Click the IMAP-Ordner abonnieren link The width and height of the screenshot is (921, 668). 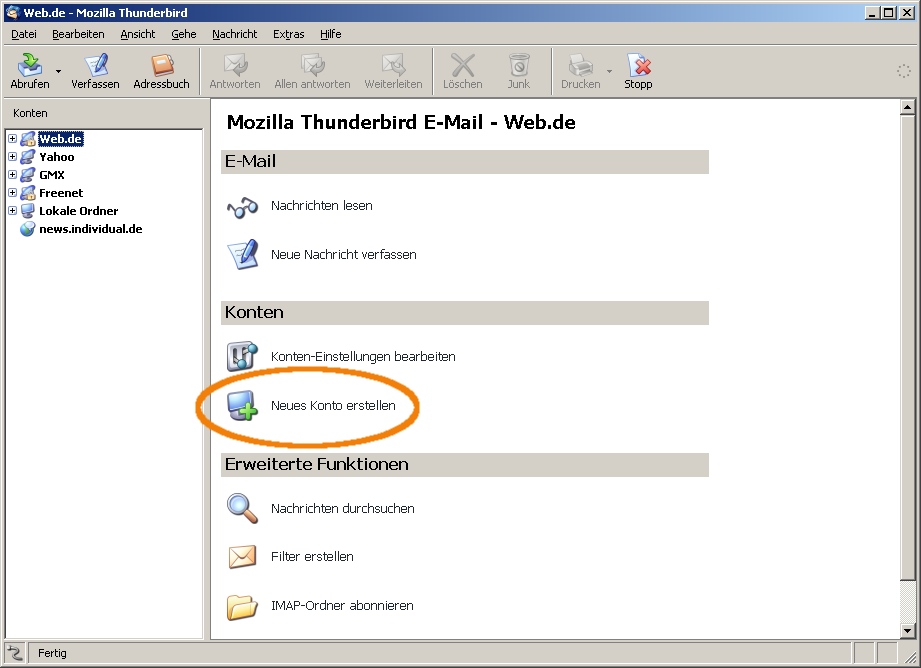342,606
